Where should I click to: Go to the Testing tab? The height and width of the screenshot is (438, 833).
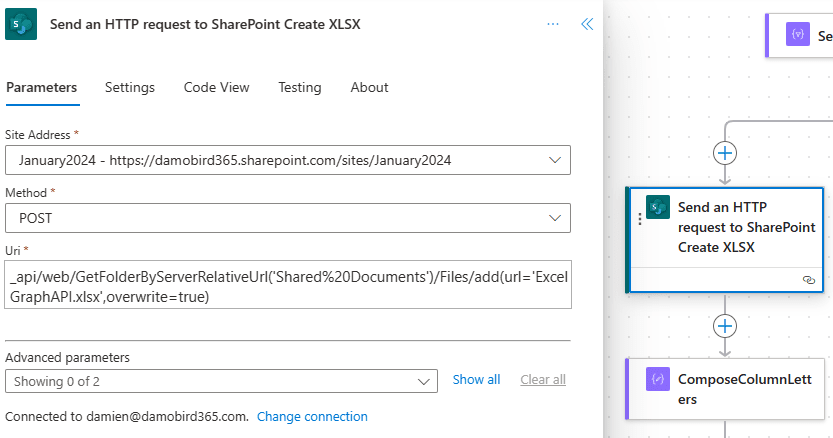[x=299, y=87]
